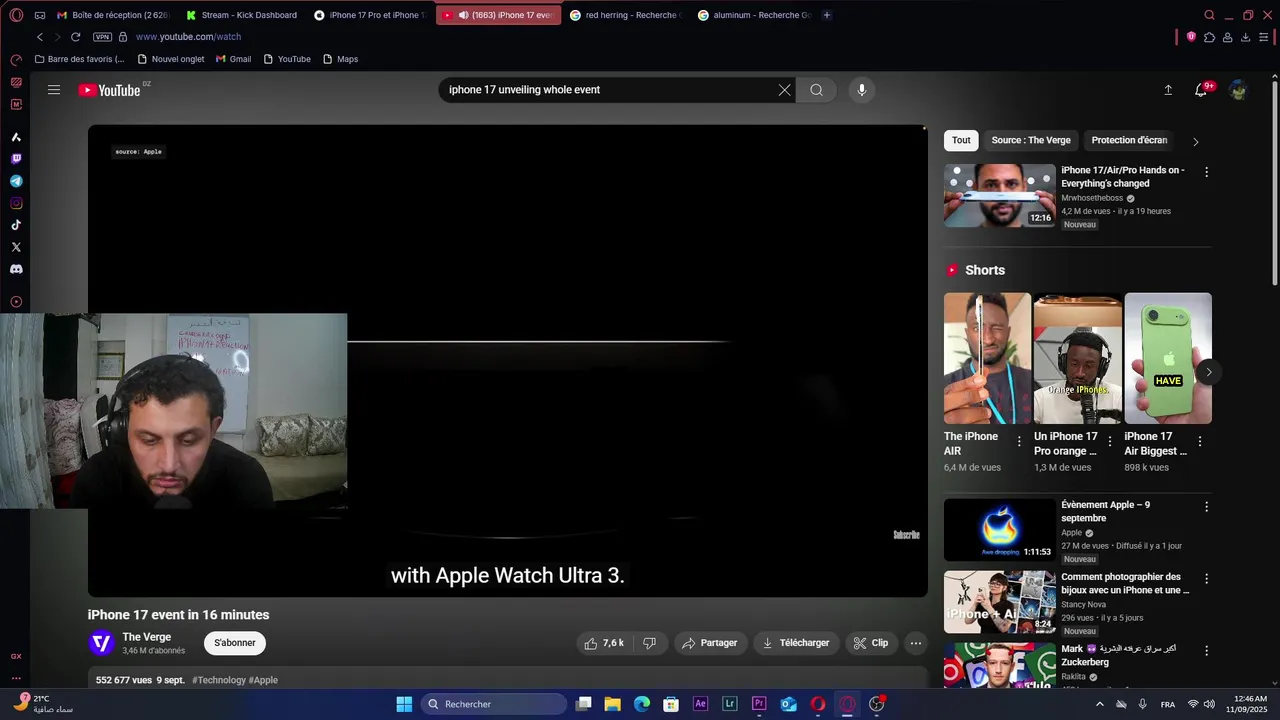Select the Source : The Verge chip
This screenshot has width=1280, height=720.
(x=1031, y=140)
